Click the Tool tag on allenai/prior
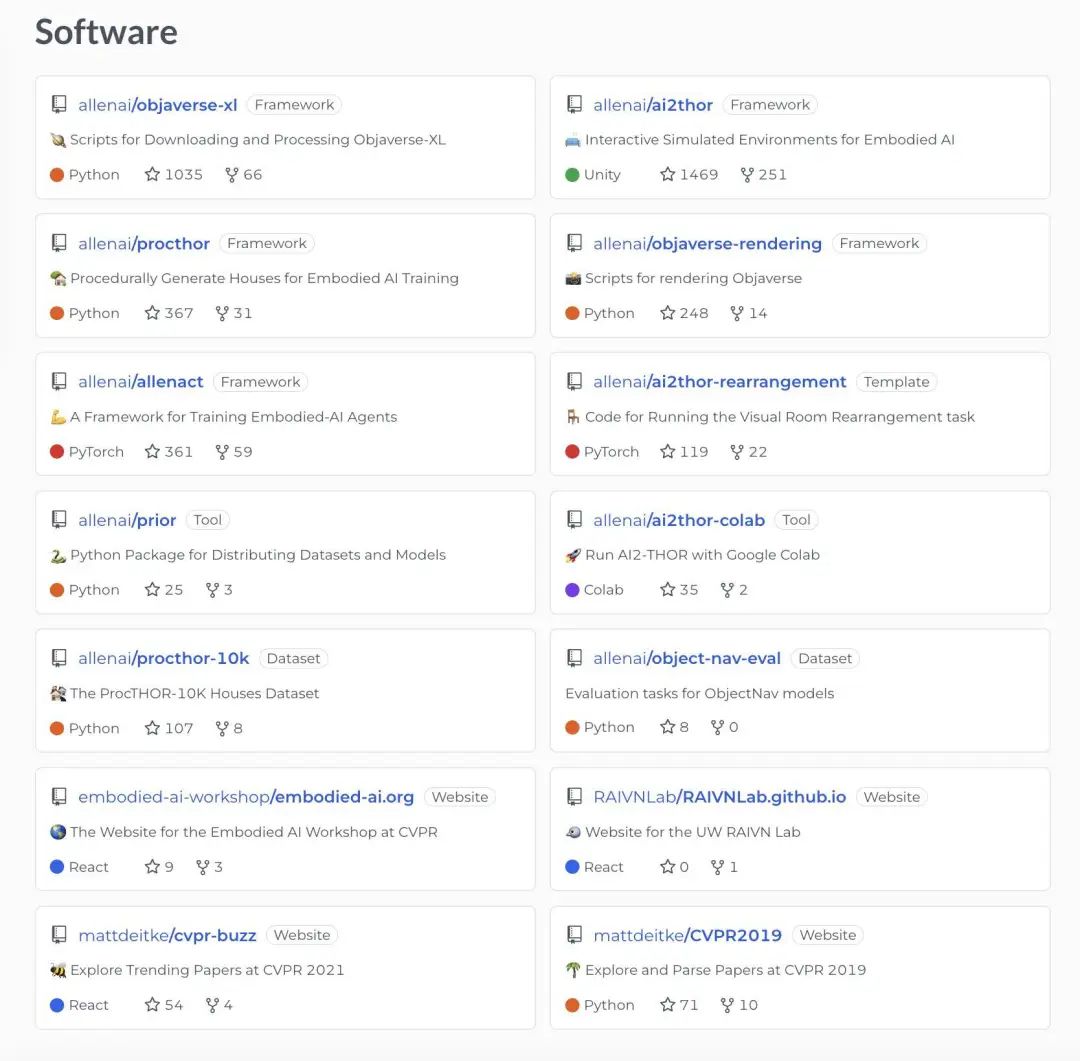 coord(208,520)
